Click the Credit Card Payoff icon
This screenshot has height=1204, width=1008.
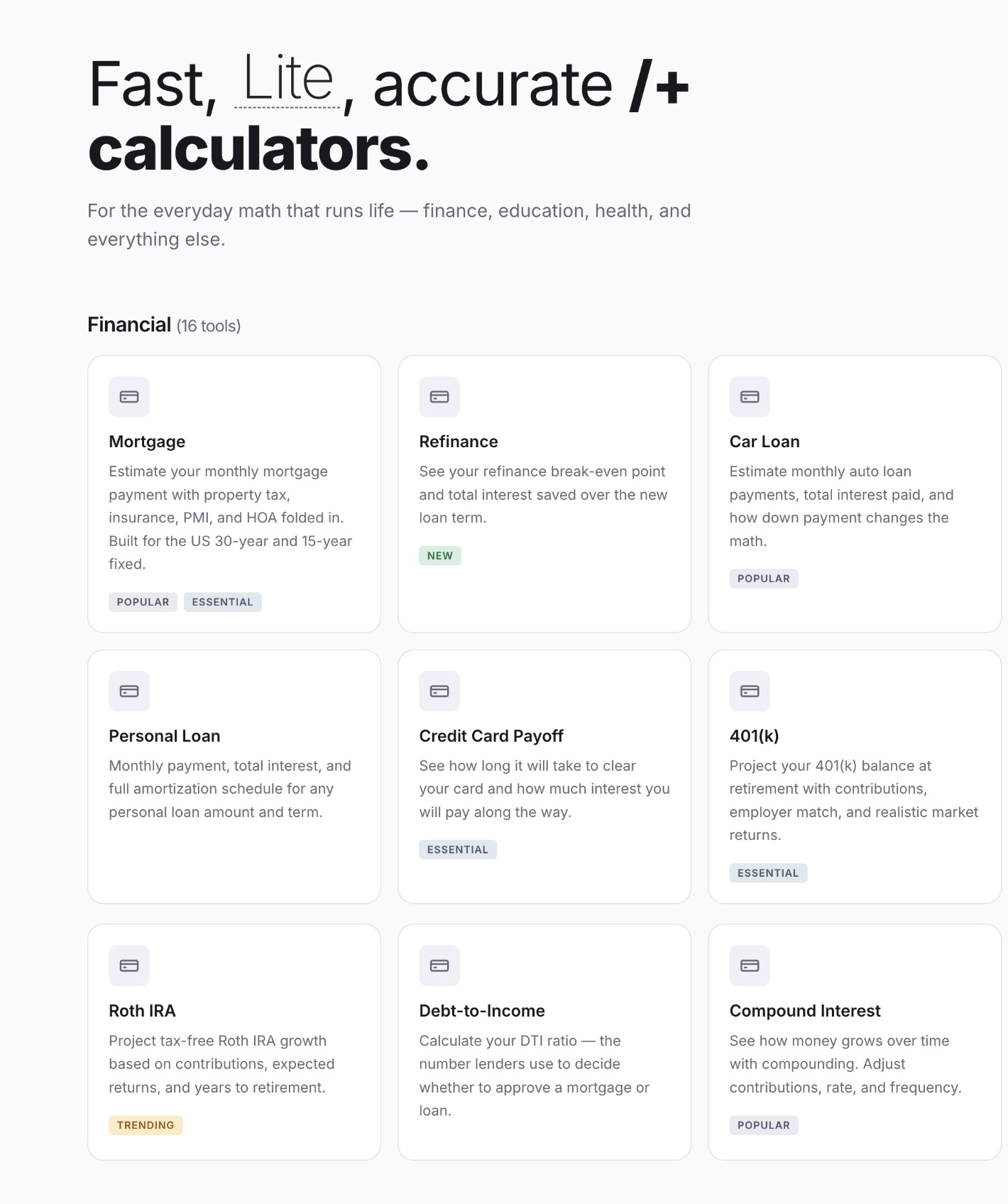[439, 691]
